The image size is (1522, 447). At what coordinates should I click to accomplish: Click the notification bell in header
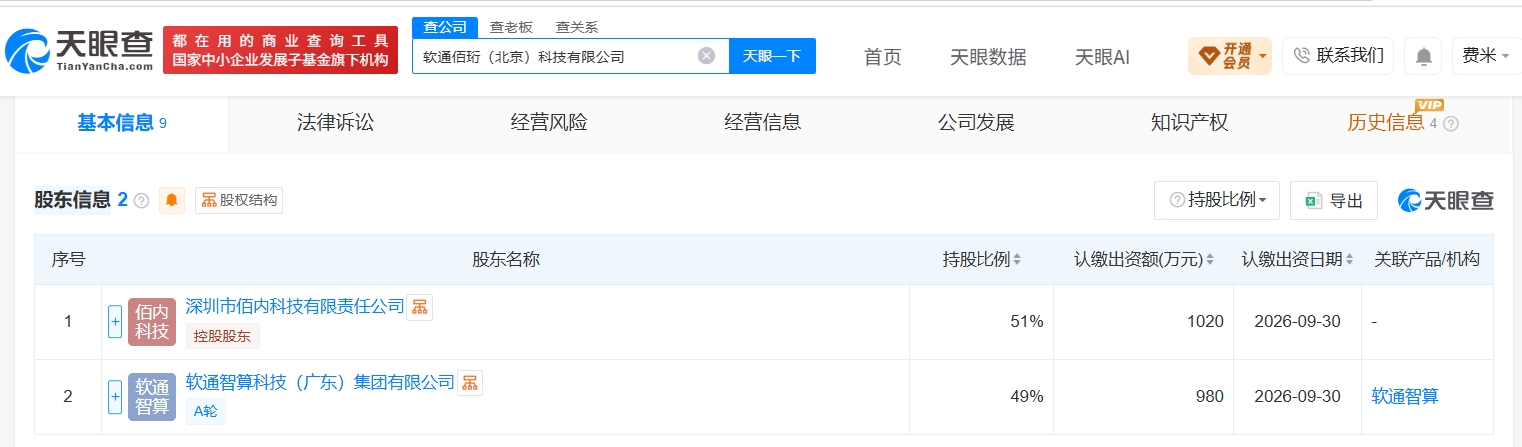[1423, 56]
